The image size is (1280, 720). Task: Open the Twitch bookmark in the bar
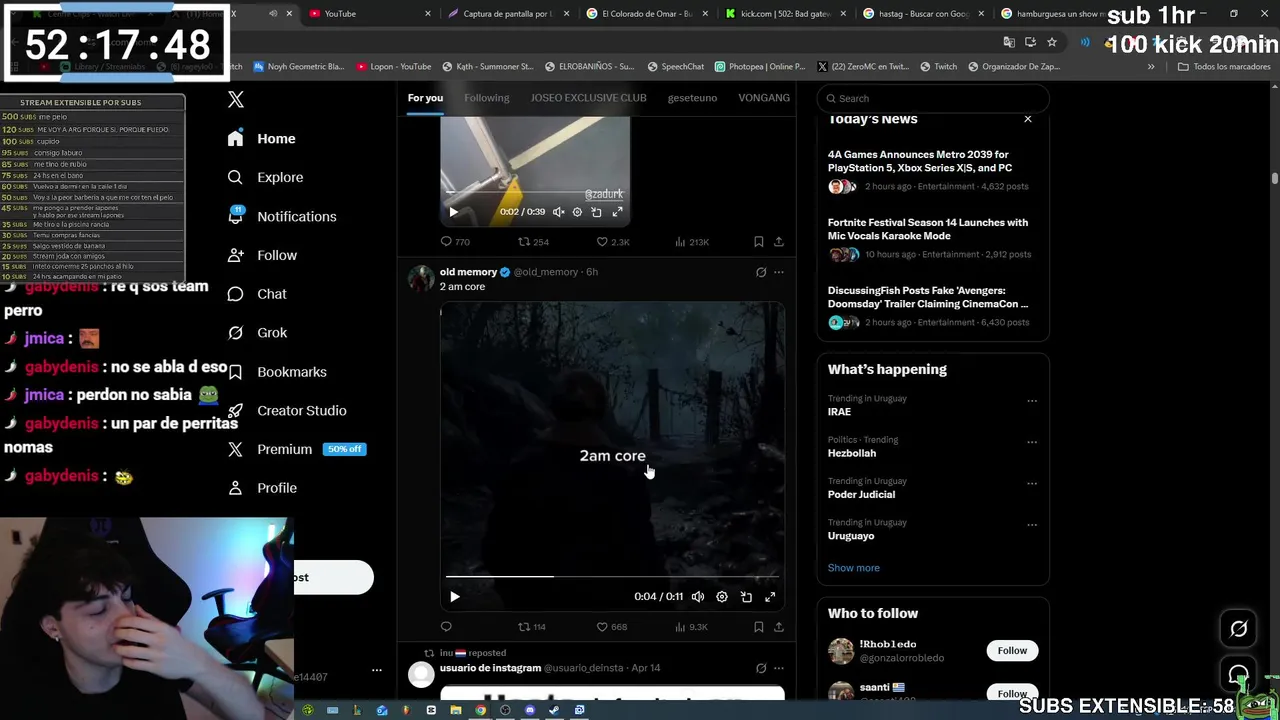pos(937,67)
